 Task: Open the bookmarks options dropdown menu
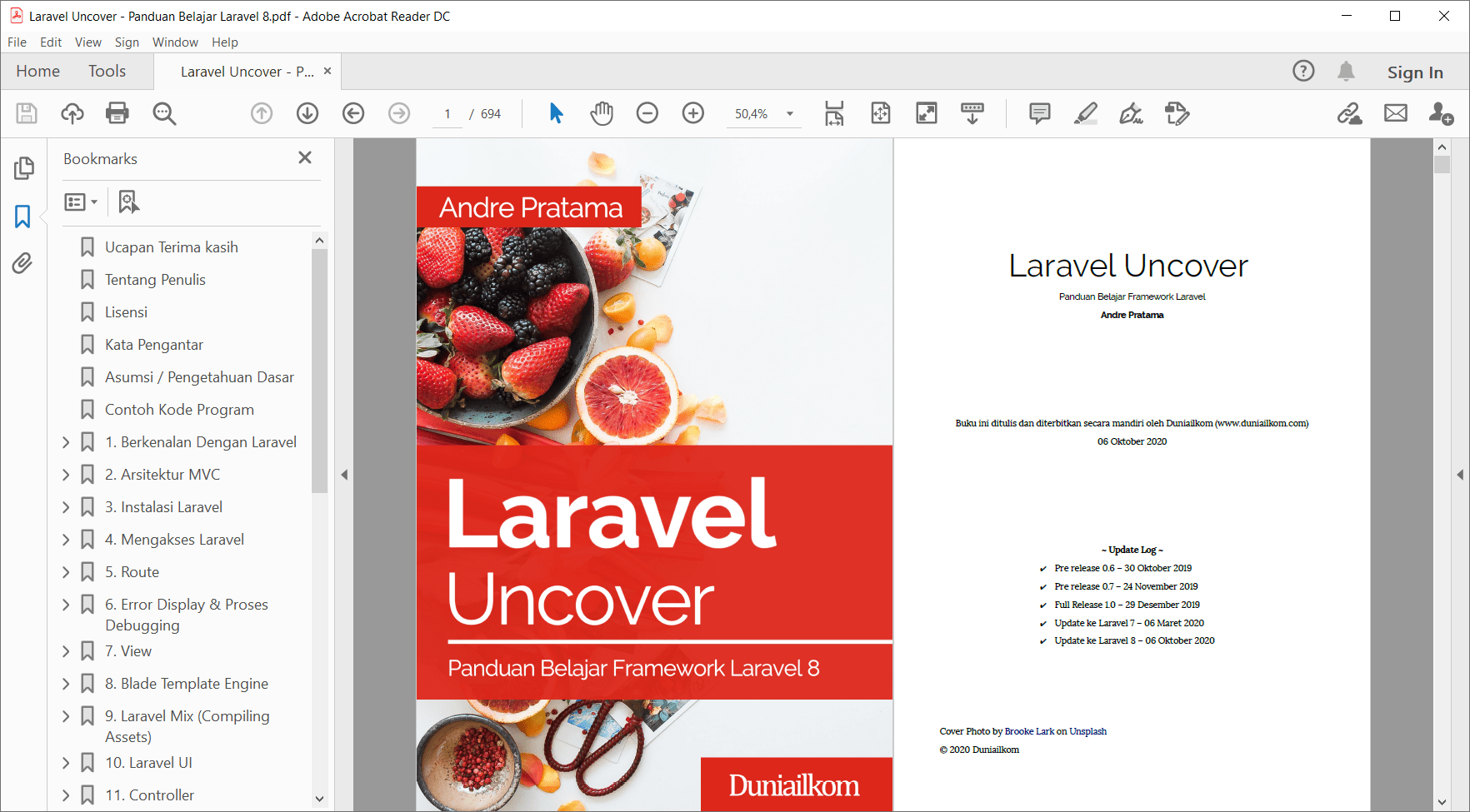(x=81, y=202)
